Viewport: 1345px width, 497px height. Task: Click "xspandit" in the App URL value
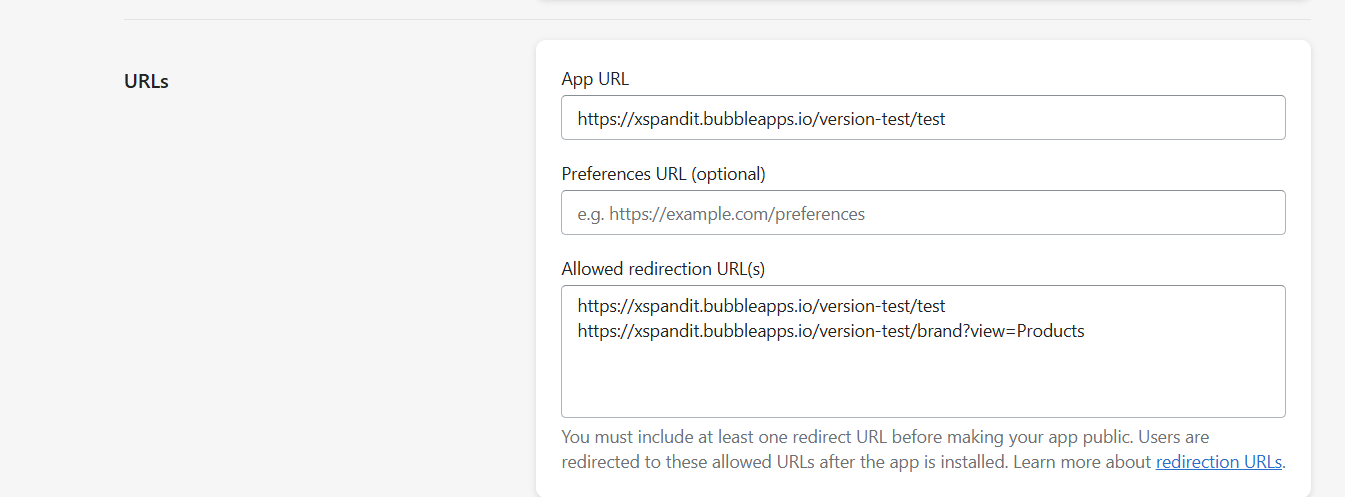coord(667,119)
